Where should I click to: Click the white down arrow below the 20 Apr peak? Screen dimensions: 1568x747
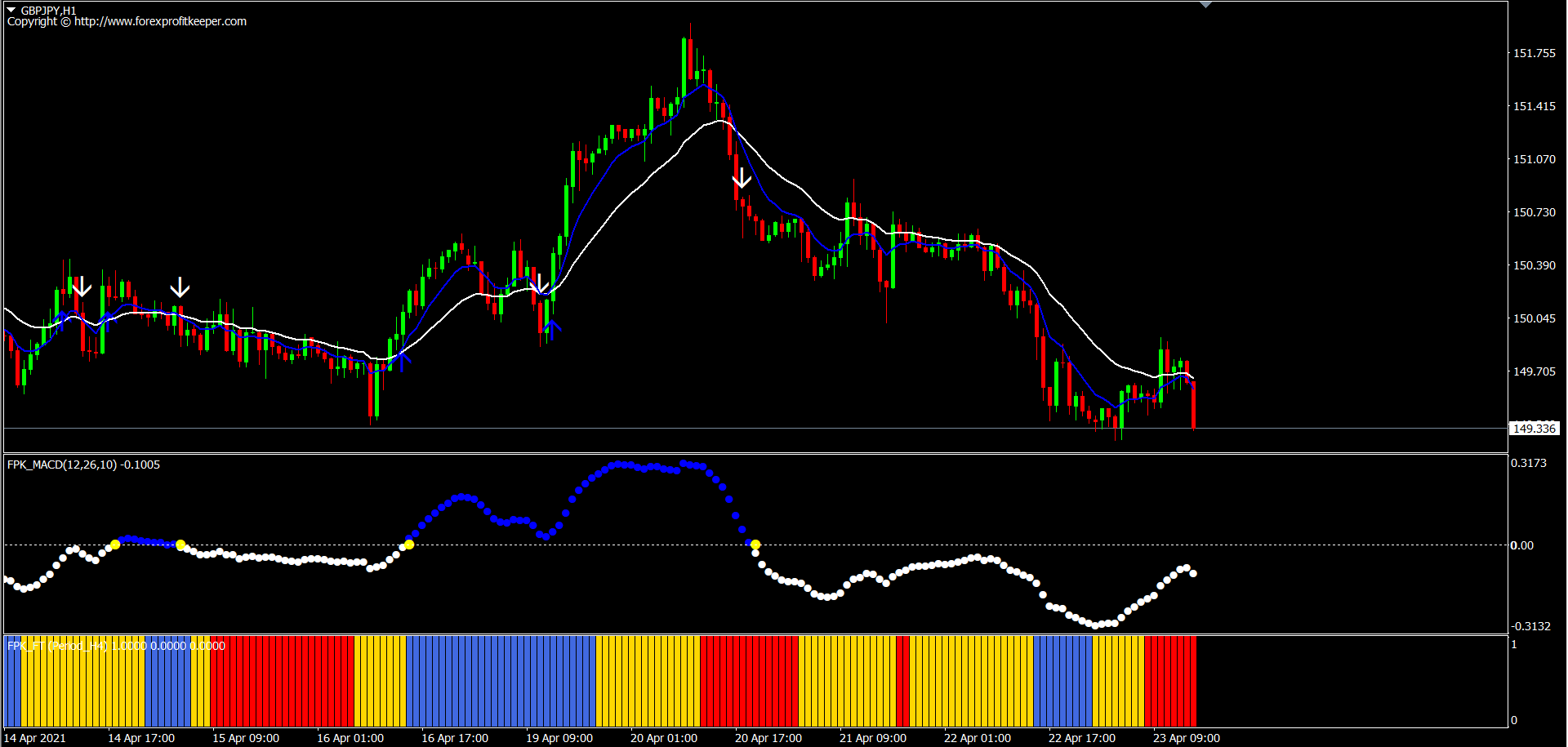point(742,178)
